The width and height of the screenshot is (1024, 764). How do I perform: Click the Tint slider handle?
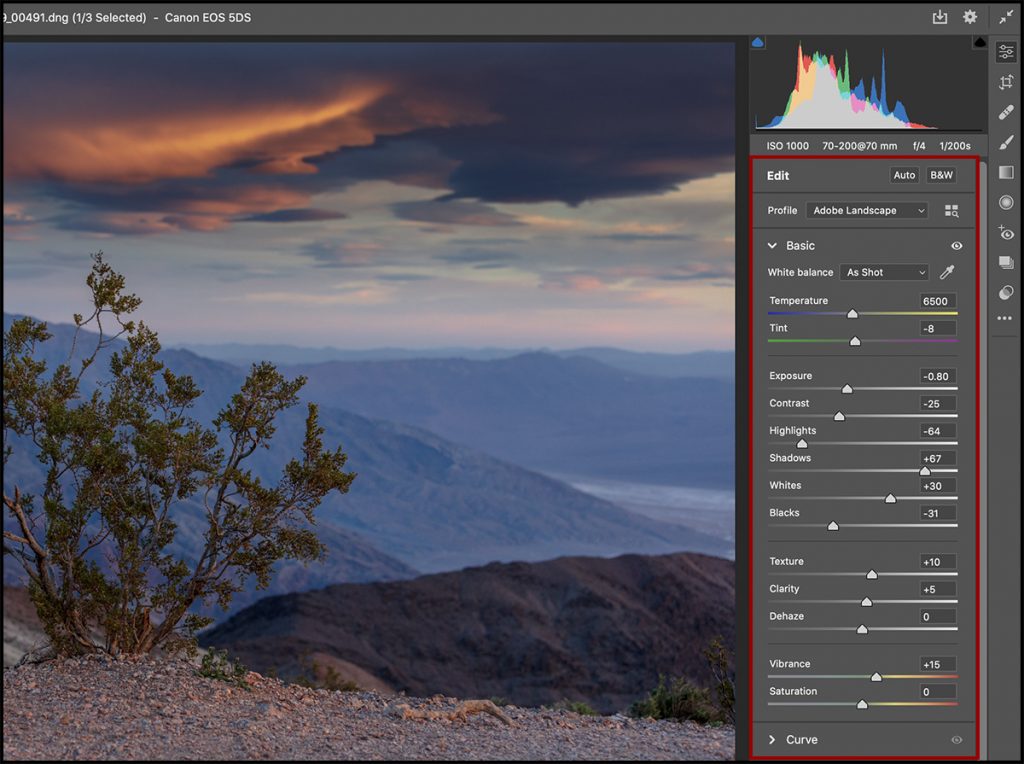pos(855,342)
